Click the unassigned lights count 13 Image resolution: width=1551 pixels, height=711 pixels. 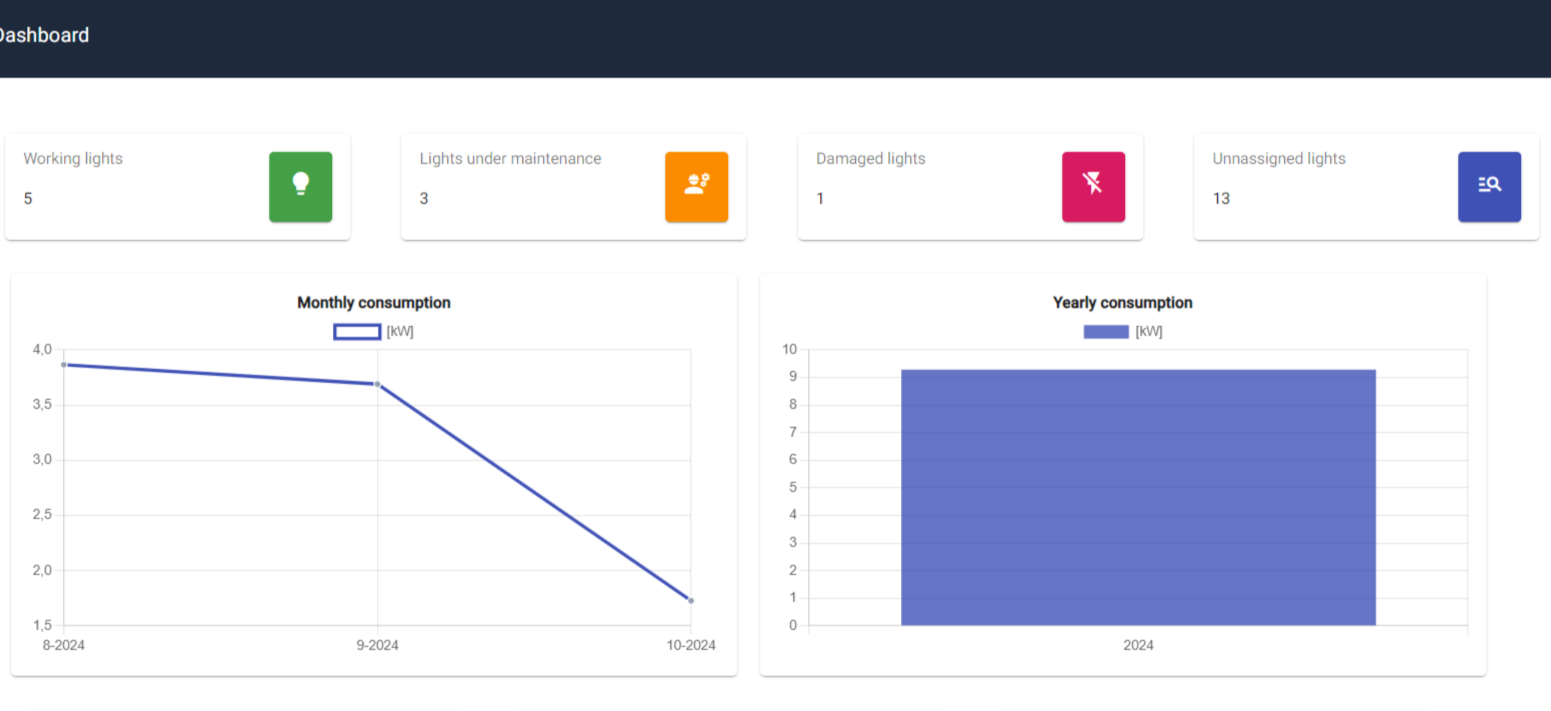click(x=1221, y=199)
